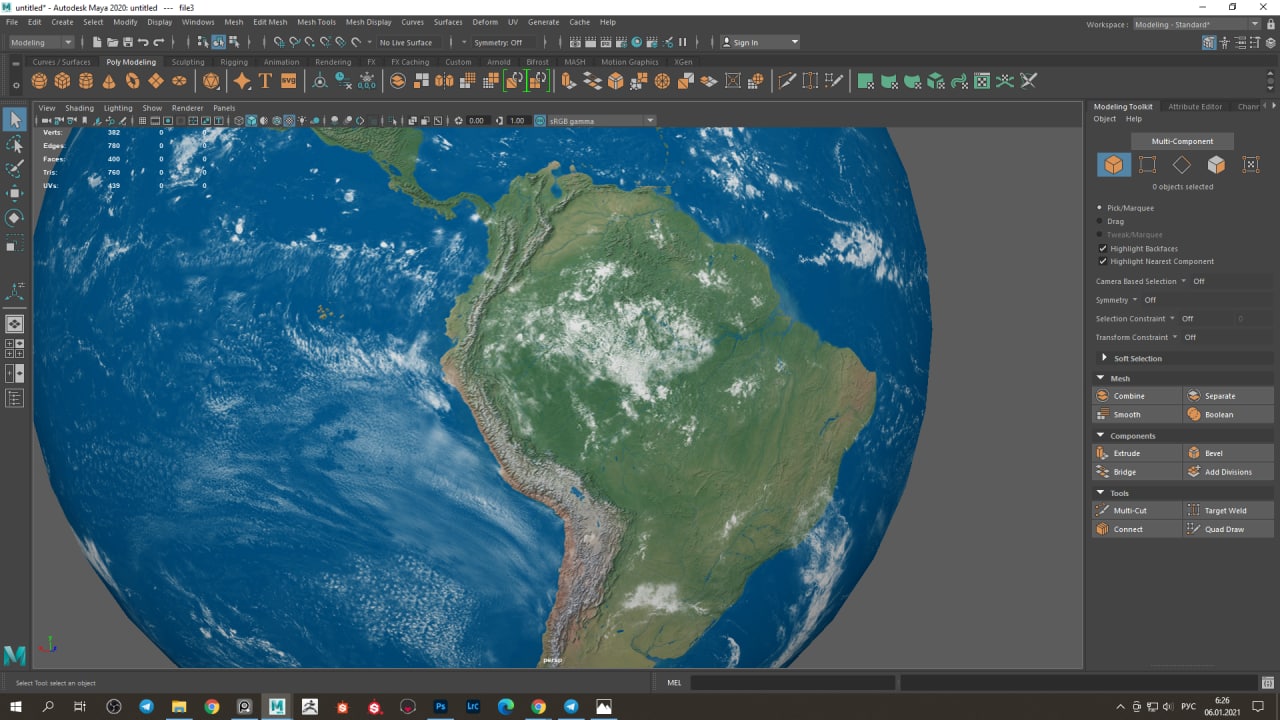This screenshot has height=720, width=1280.
Task: Click the Polygon Type text tool icon
Action: tap(265, 81)
